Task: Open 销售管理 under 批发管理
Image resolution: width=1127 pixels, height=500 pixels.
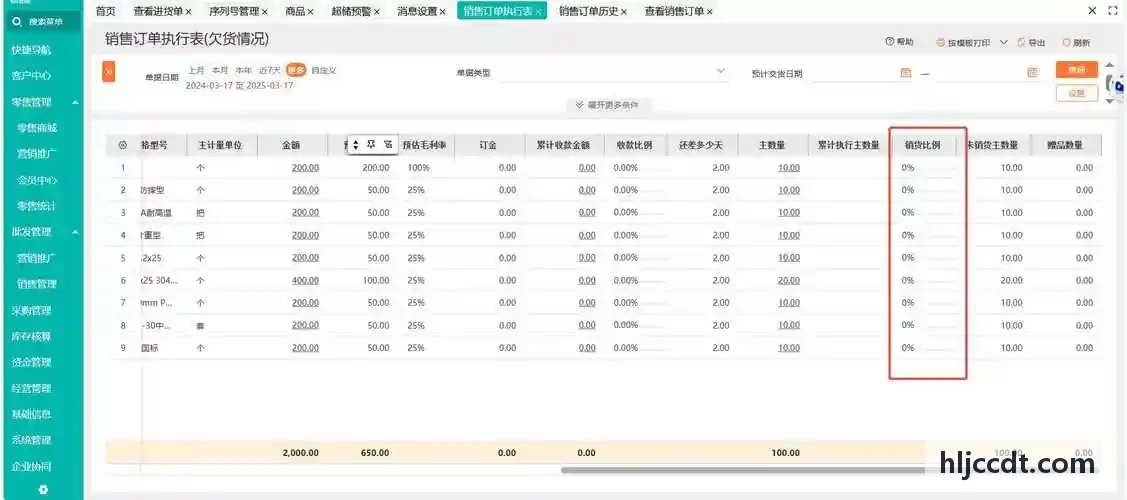Action: pos(37,284)
